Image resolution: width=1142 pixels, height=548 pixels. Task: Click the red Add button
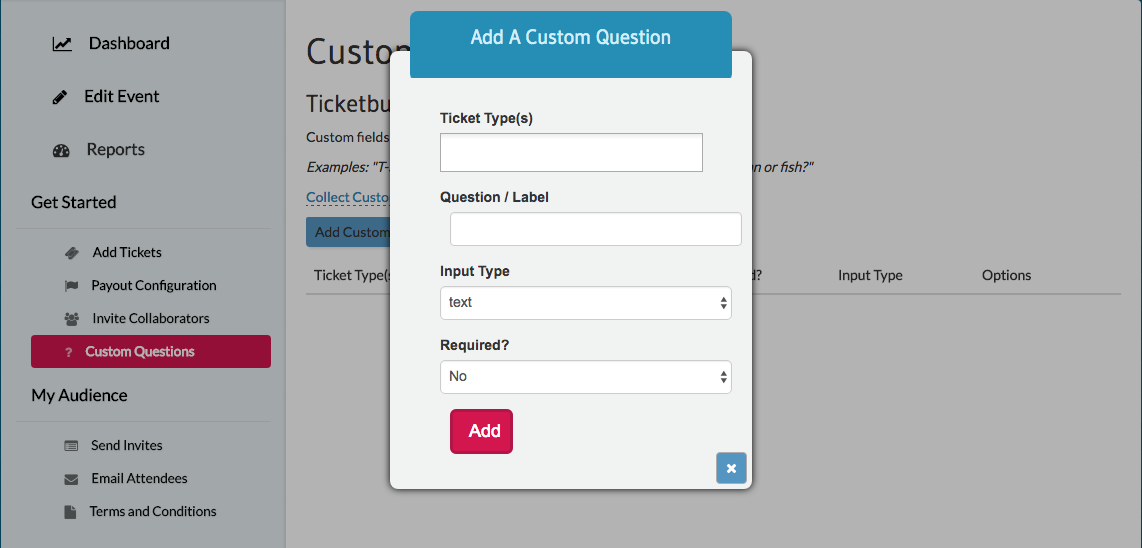[481, 431]
